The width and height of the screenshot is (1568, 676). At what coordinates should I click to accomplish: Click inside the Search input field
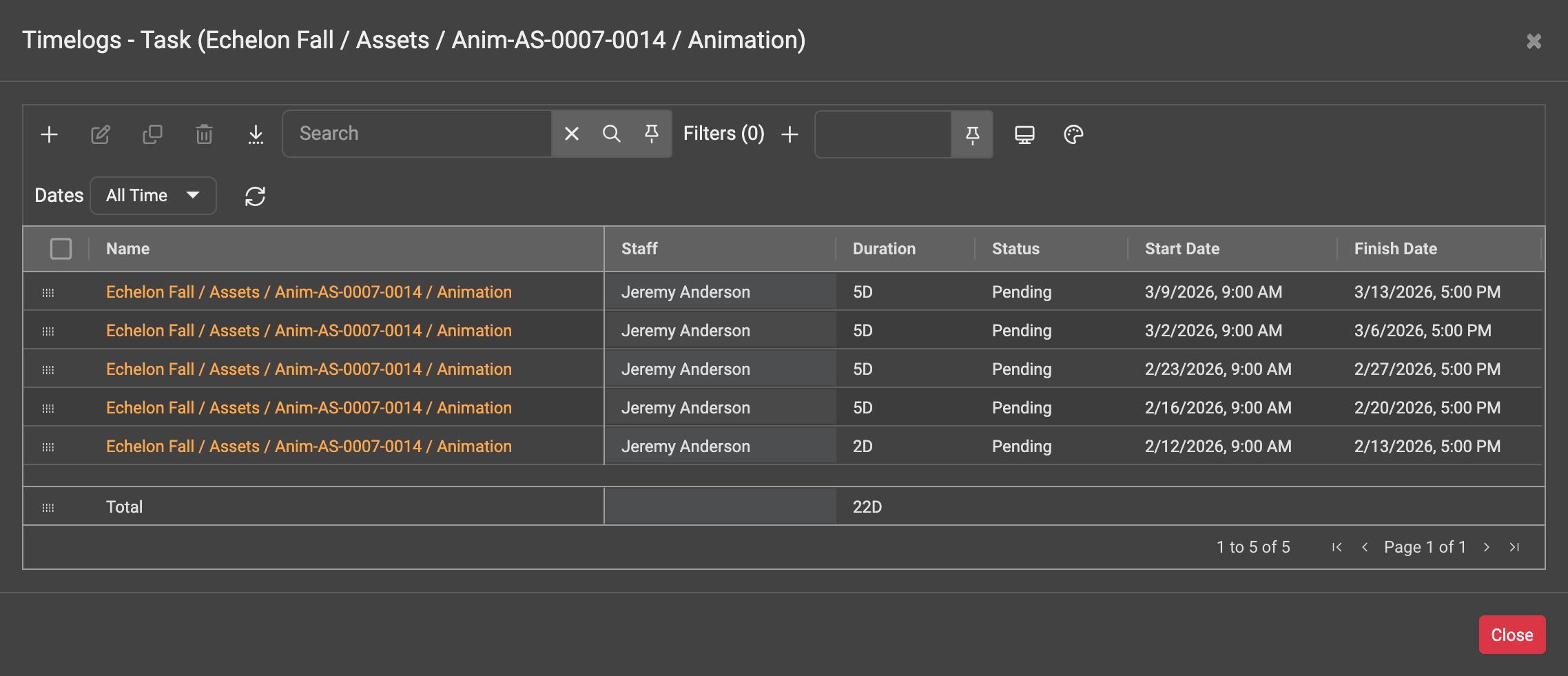click(417, 134)
